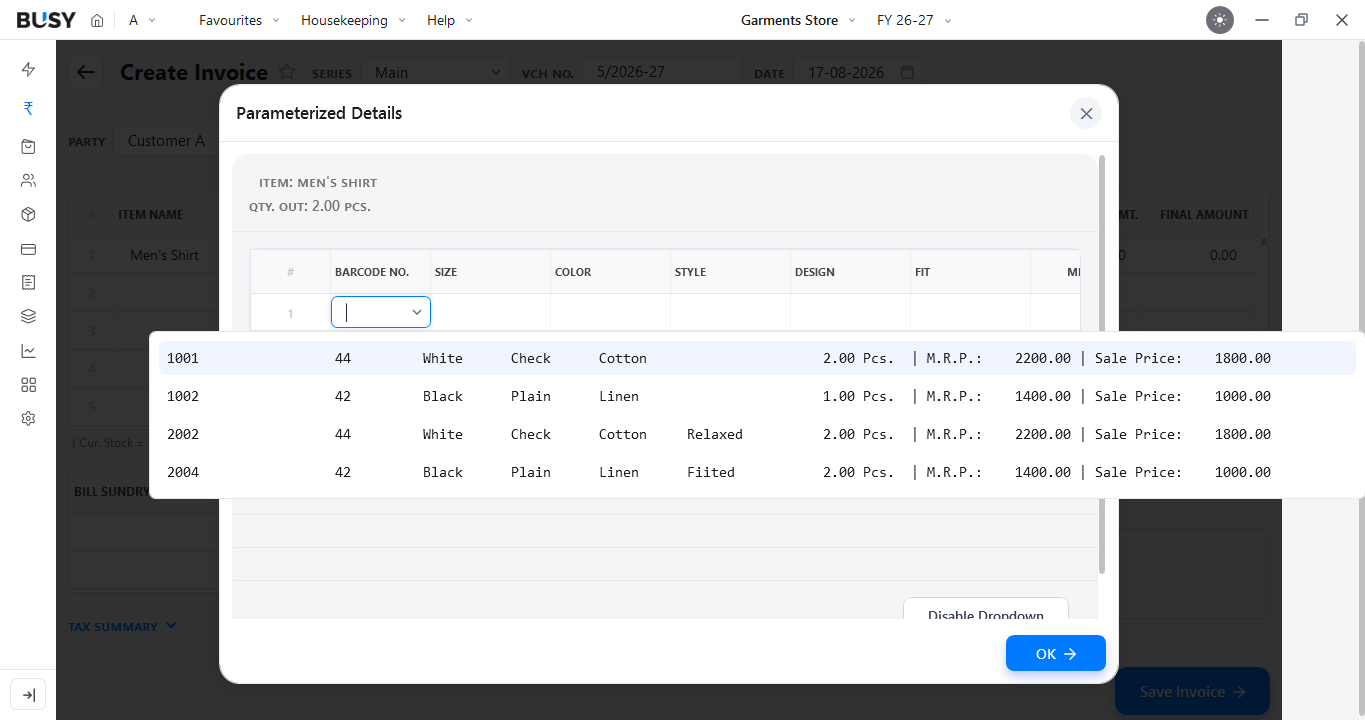Select barcode 1001 White Check Cotton
Image resolution: width=1365 pixels, height=720 pixels.
pos(757,358)
